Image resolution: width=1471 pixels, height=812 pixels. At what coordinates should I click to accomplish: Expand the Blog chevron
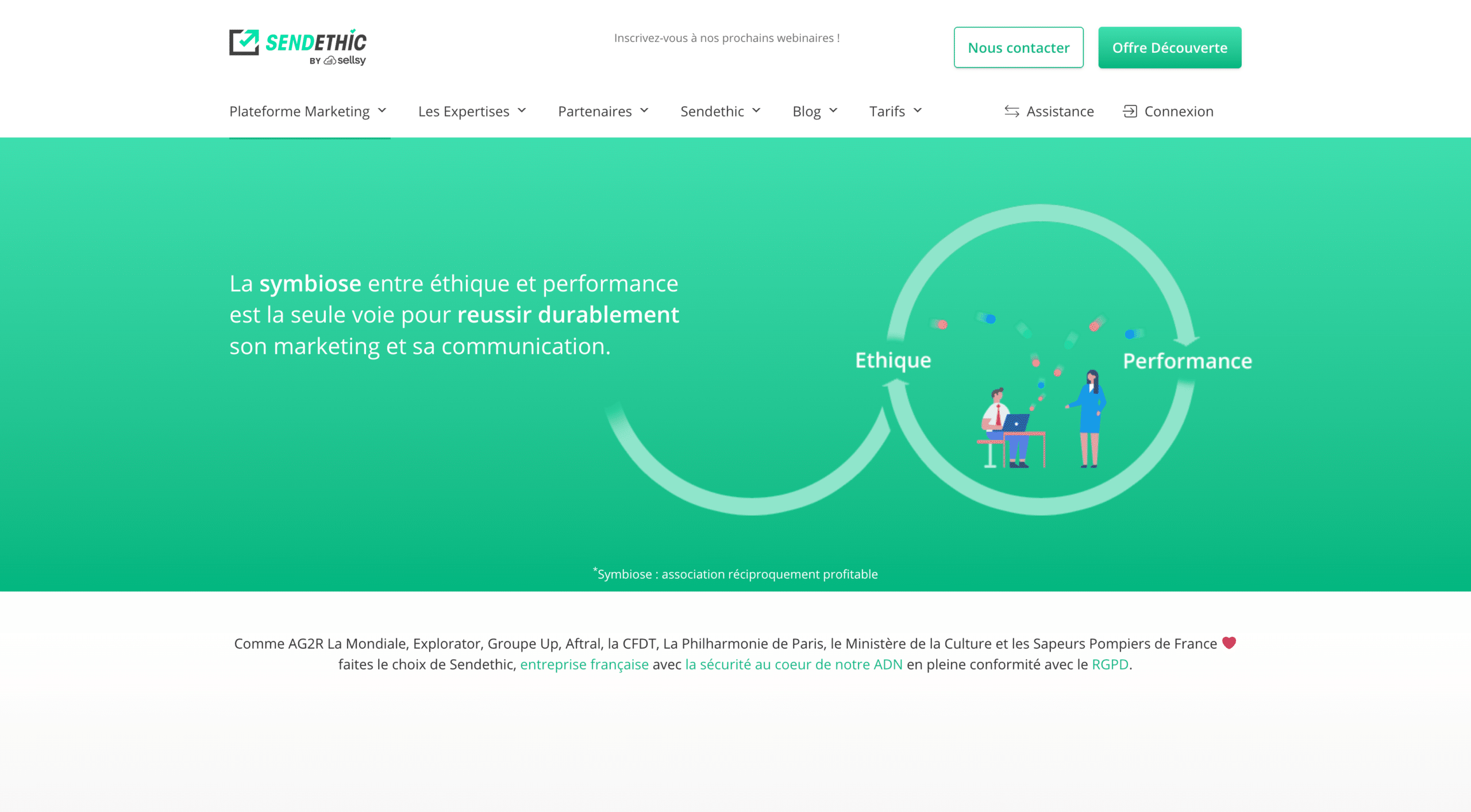click(x=833, y=110)
